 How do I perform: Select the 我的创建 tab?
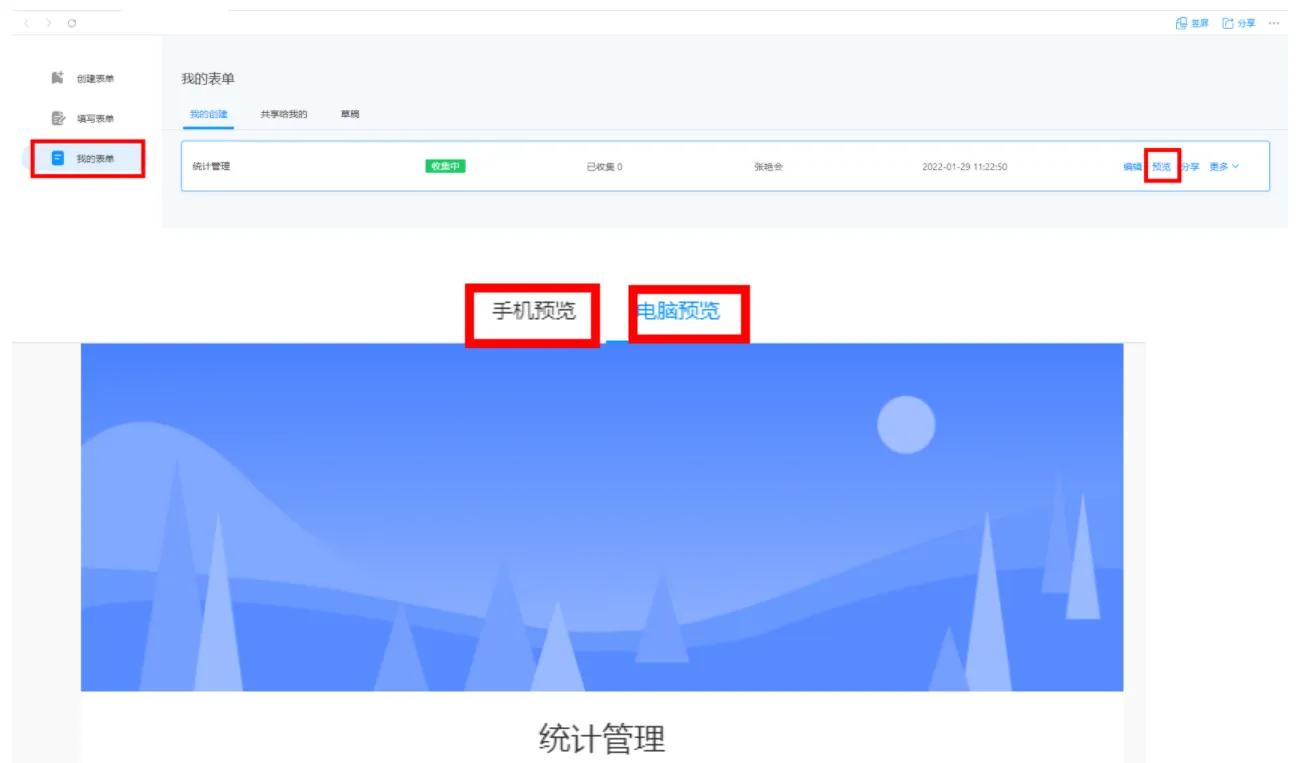[x=209, y=113]
